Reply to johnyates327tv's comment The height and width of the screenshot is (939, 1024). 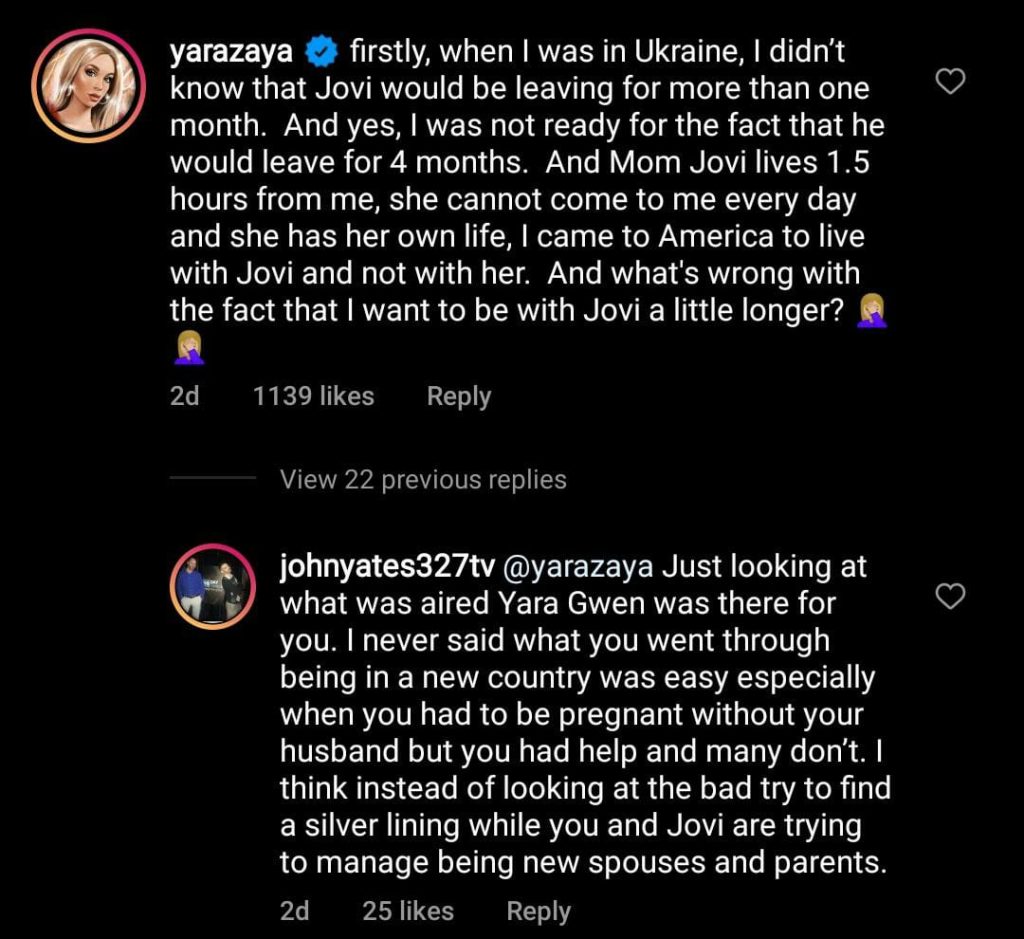pos(538,912)
